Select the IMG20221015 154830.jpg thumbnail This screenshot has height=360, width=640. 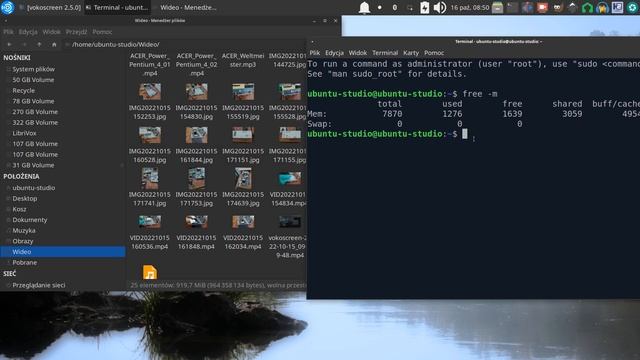(x=196, y=91)
